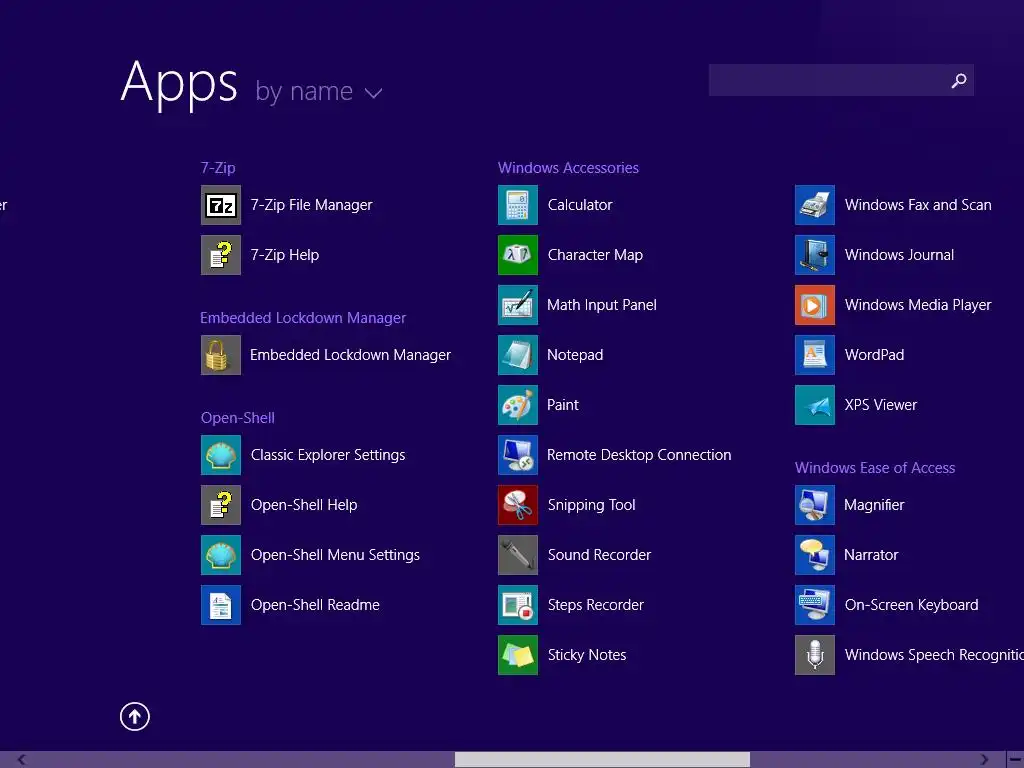Click the horizontal scrollbar thumb
The height and width of the screenshot is (768, 1024).
click(x=602, y=760)
